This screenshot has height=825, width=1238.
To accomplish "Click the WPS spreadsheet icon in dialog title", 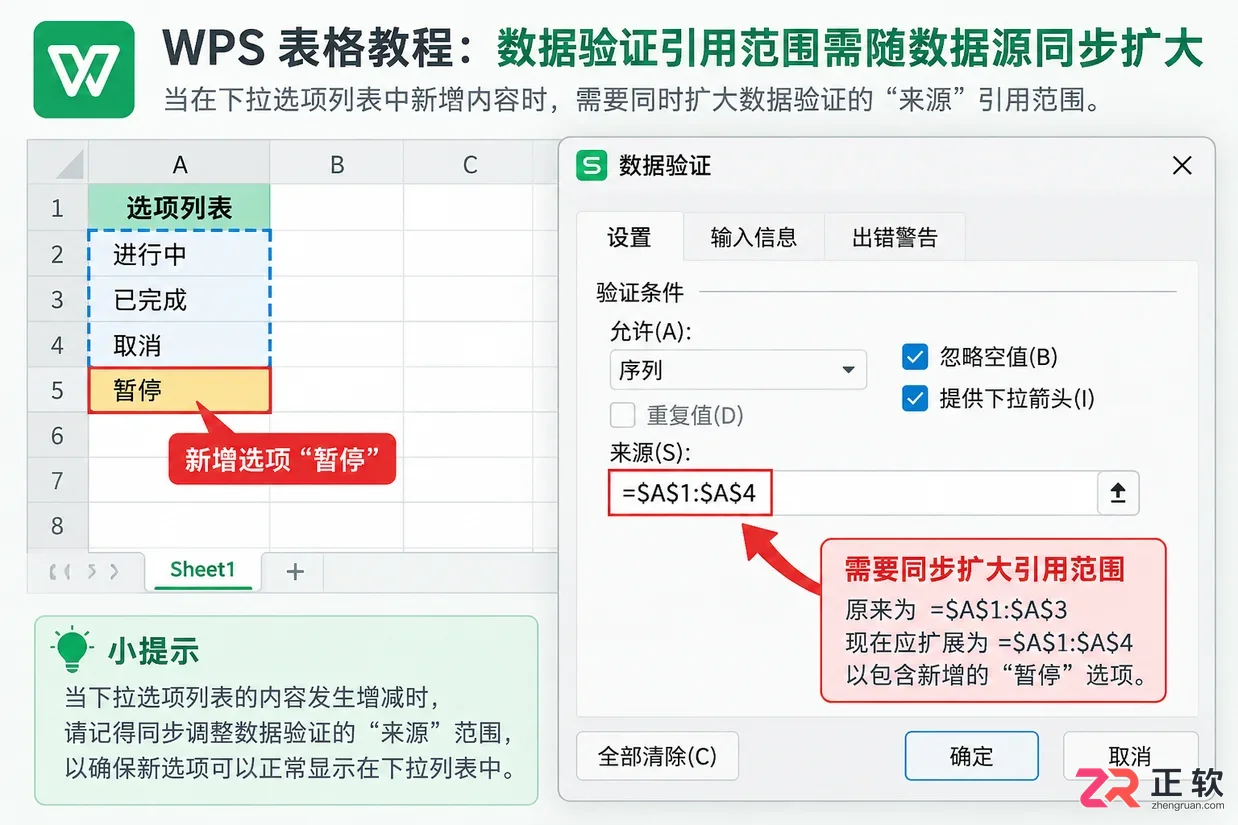I will (x=592, y=165).
